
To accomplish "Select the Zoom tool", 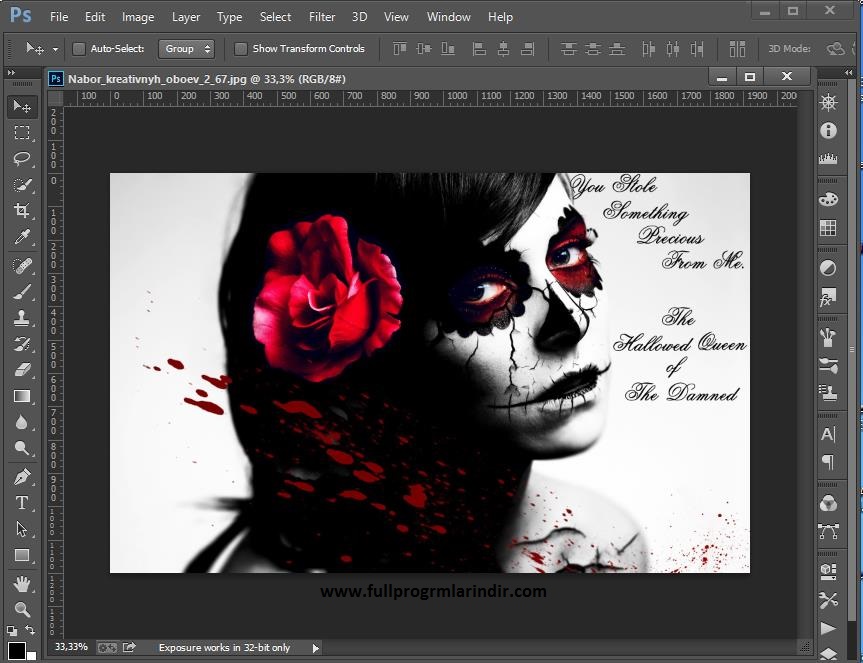I will (x=22, y=609).
